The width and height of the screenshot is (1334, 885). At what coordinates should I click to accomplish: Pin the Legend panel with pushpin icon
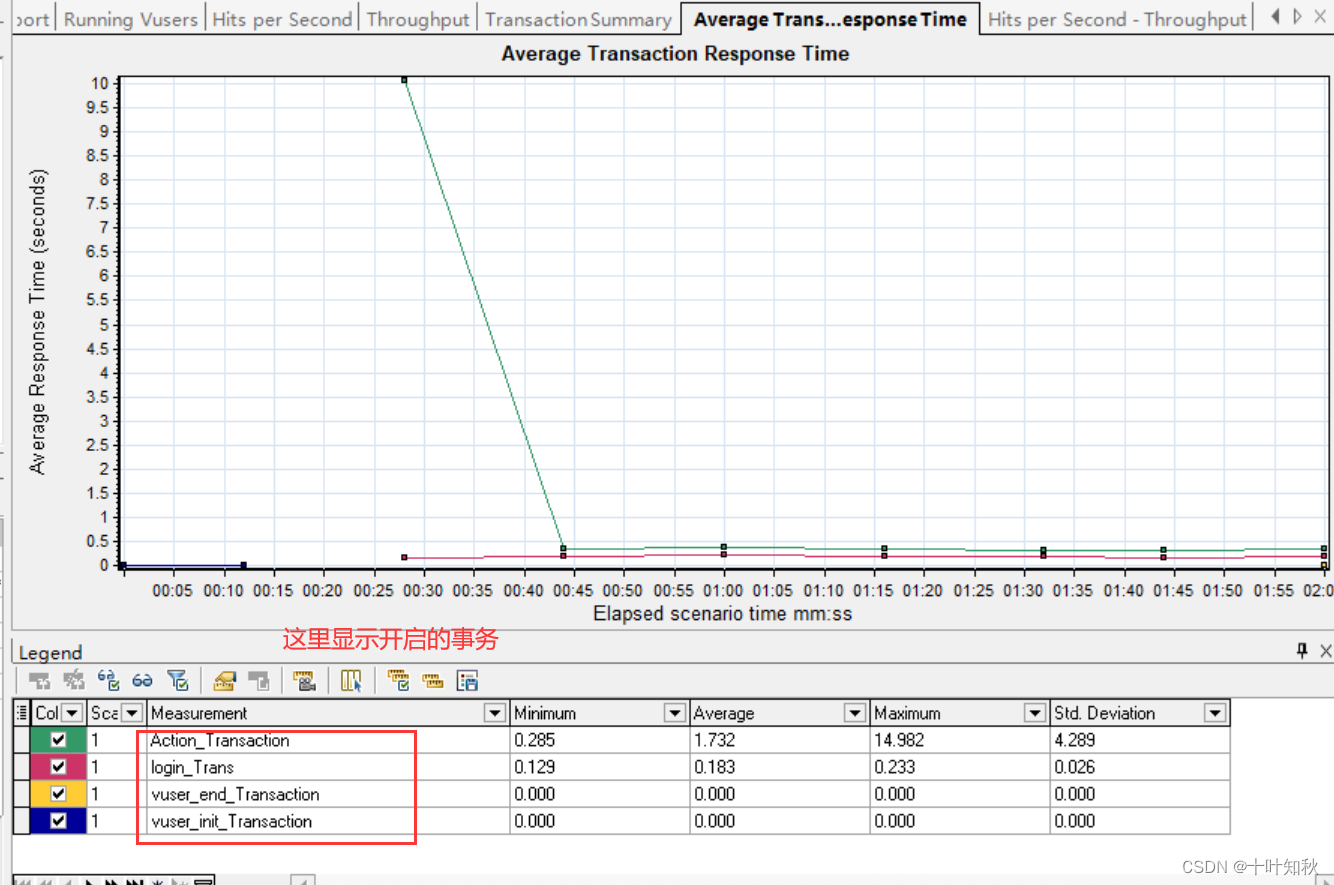[x=1302, y=651]
